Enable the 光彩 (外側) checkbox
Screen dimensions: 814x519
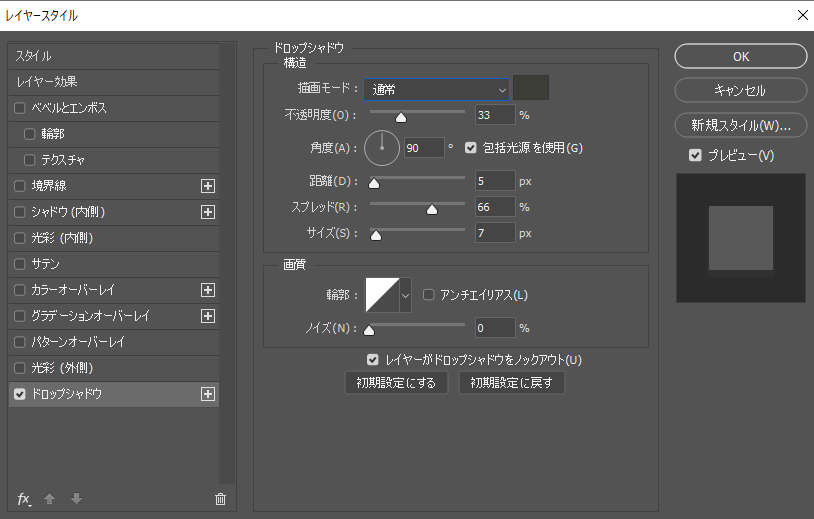click(20, 368)
